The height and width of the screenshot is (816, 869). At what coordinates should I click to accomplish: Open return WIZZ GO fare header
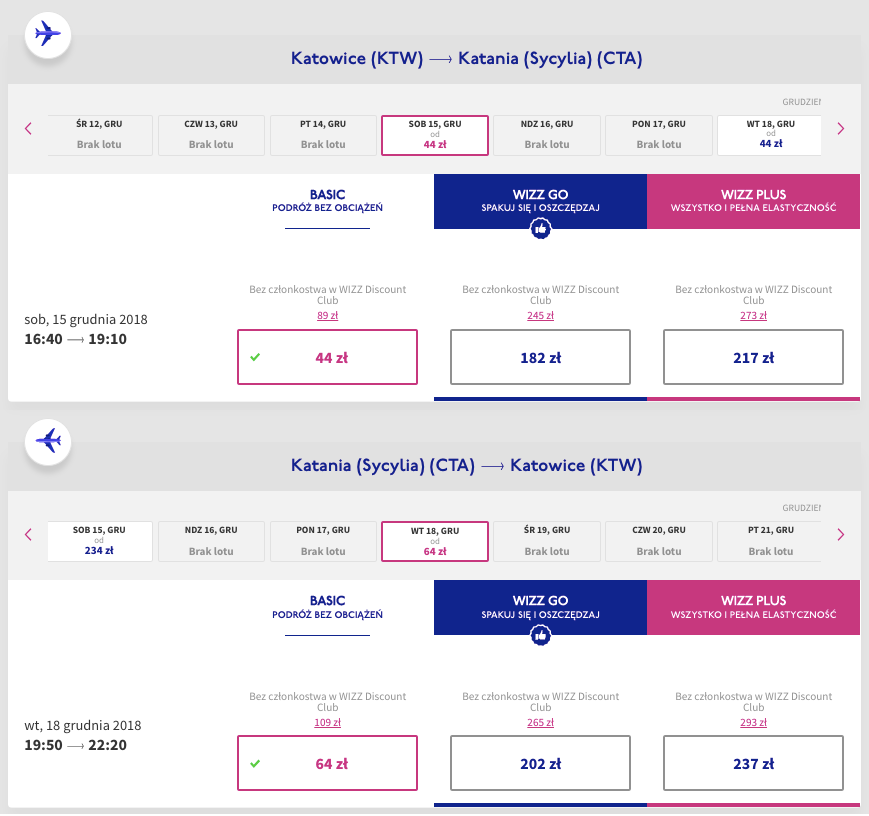540,608
